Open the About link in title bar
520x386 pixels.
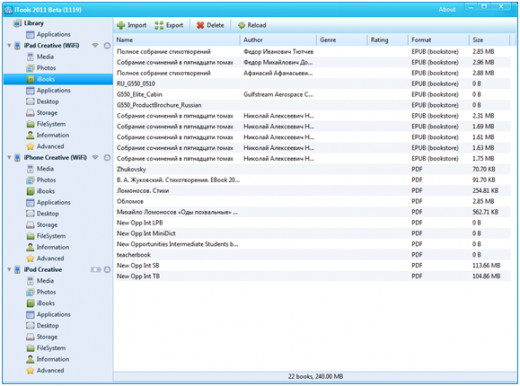pyautogui.click(x=447, y=10)
